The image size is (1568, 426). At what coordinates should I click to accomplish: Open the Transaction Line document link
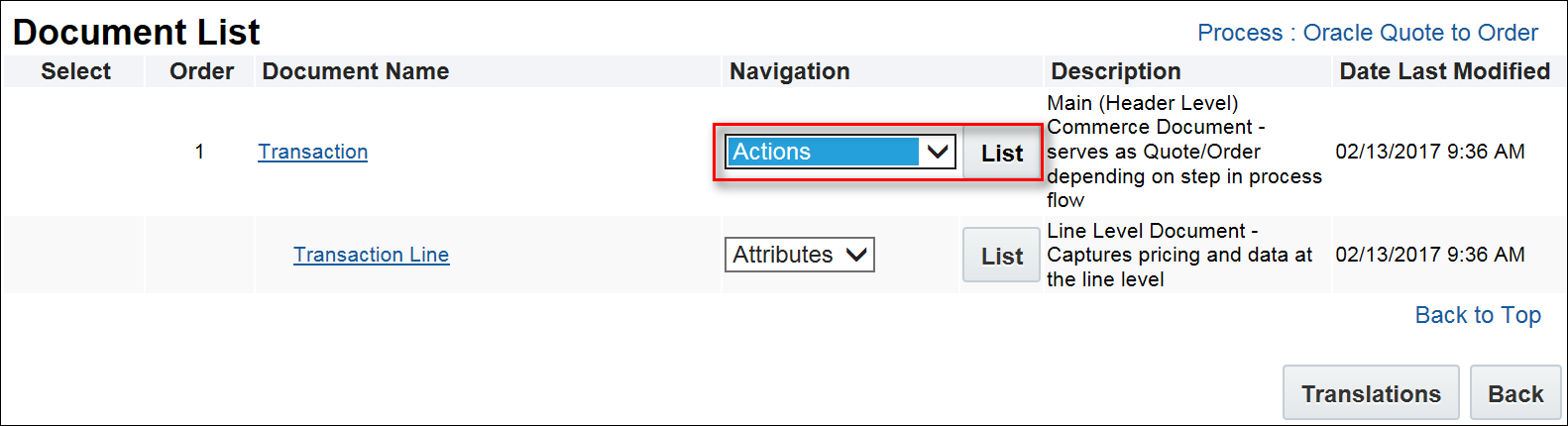[x=371, y=255]
